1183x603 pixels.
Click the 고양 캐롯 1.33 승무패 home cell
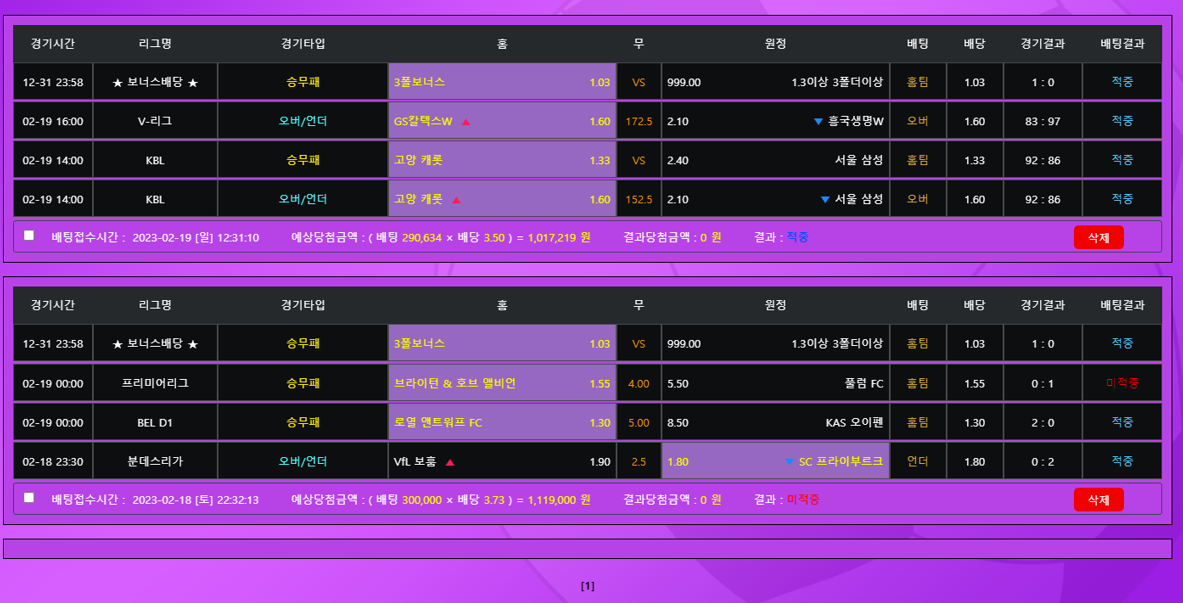pyautogui.click(x=502, y=160)
